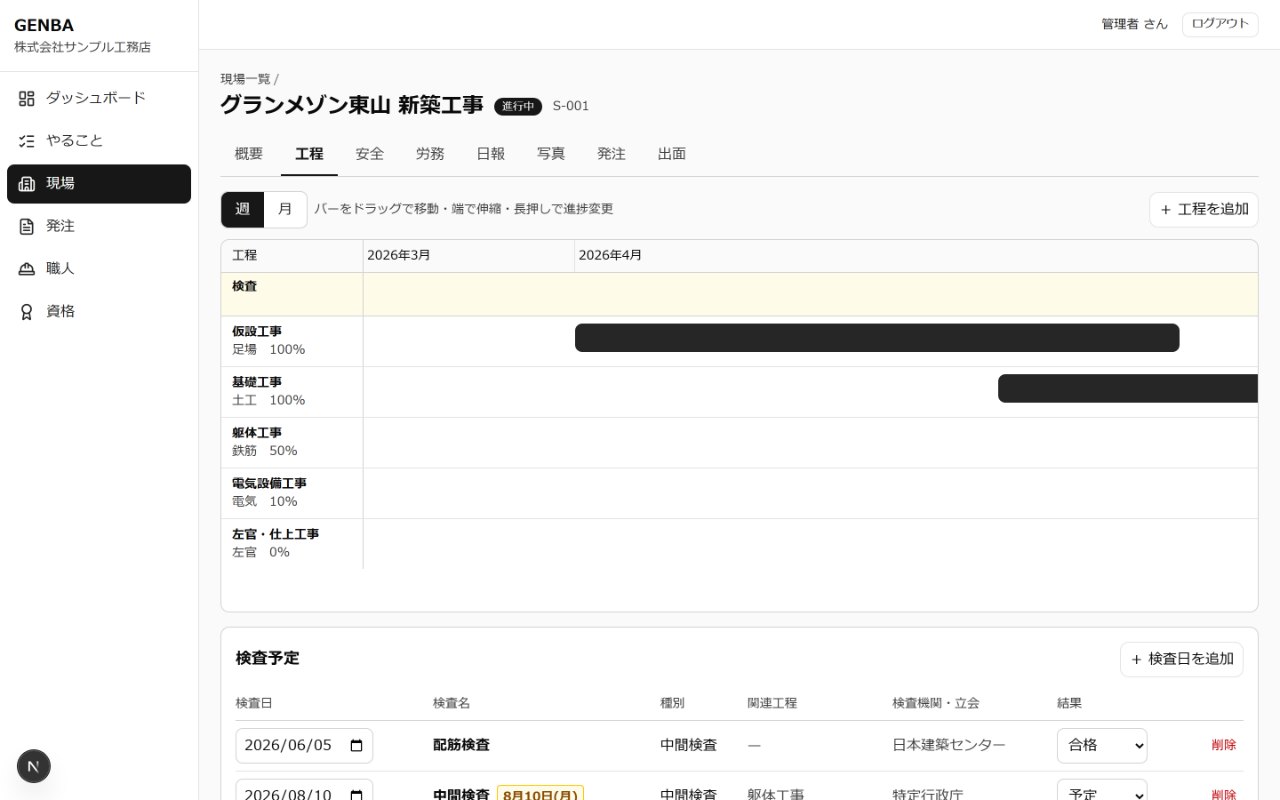Select the 電気設備工事 process row label
Image resolution: width=1280 pixels, height=800 pixels.
point(292,493)
